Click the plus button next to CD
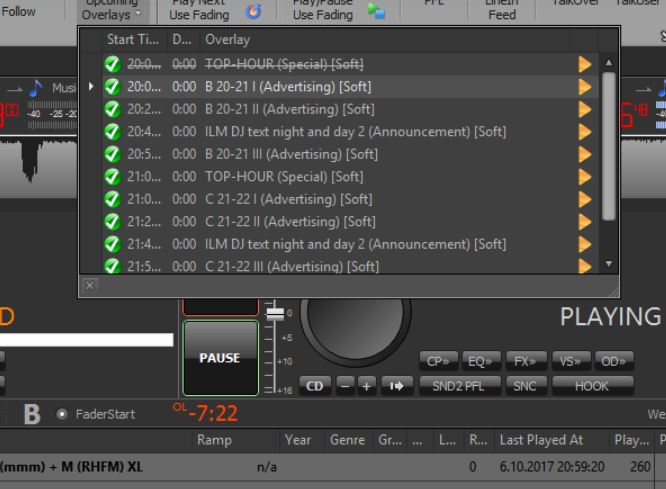Screen dimensions: 666x489 click(366, 385)
